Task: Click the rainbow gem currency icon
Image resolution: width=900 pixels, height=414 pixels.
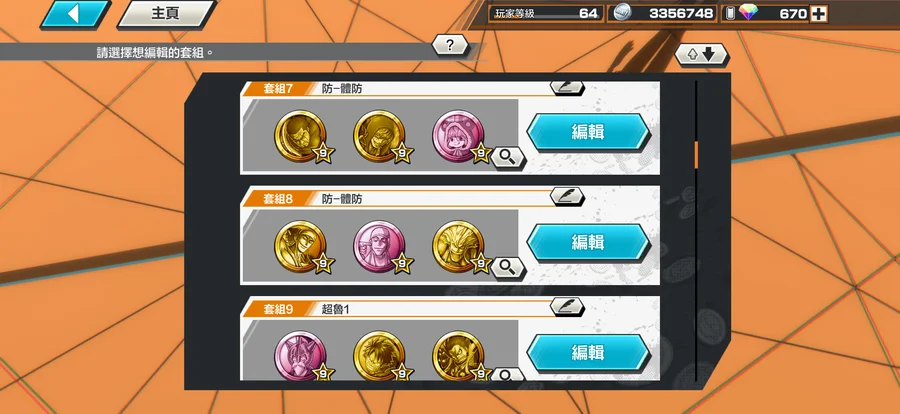Action: [748, 13]
